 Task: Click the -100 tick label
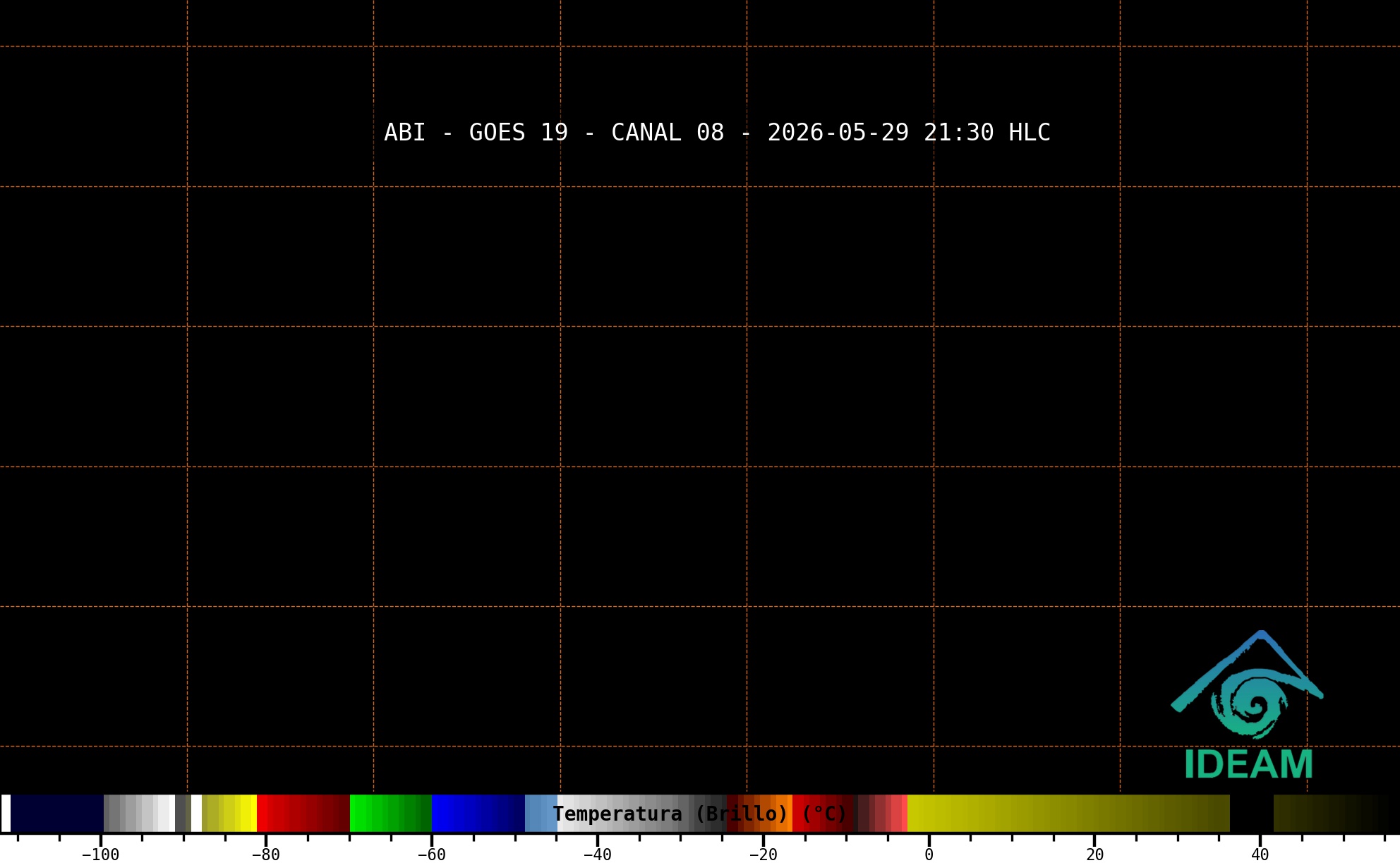click(x=100, y=855)
